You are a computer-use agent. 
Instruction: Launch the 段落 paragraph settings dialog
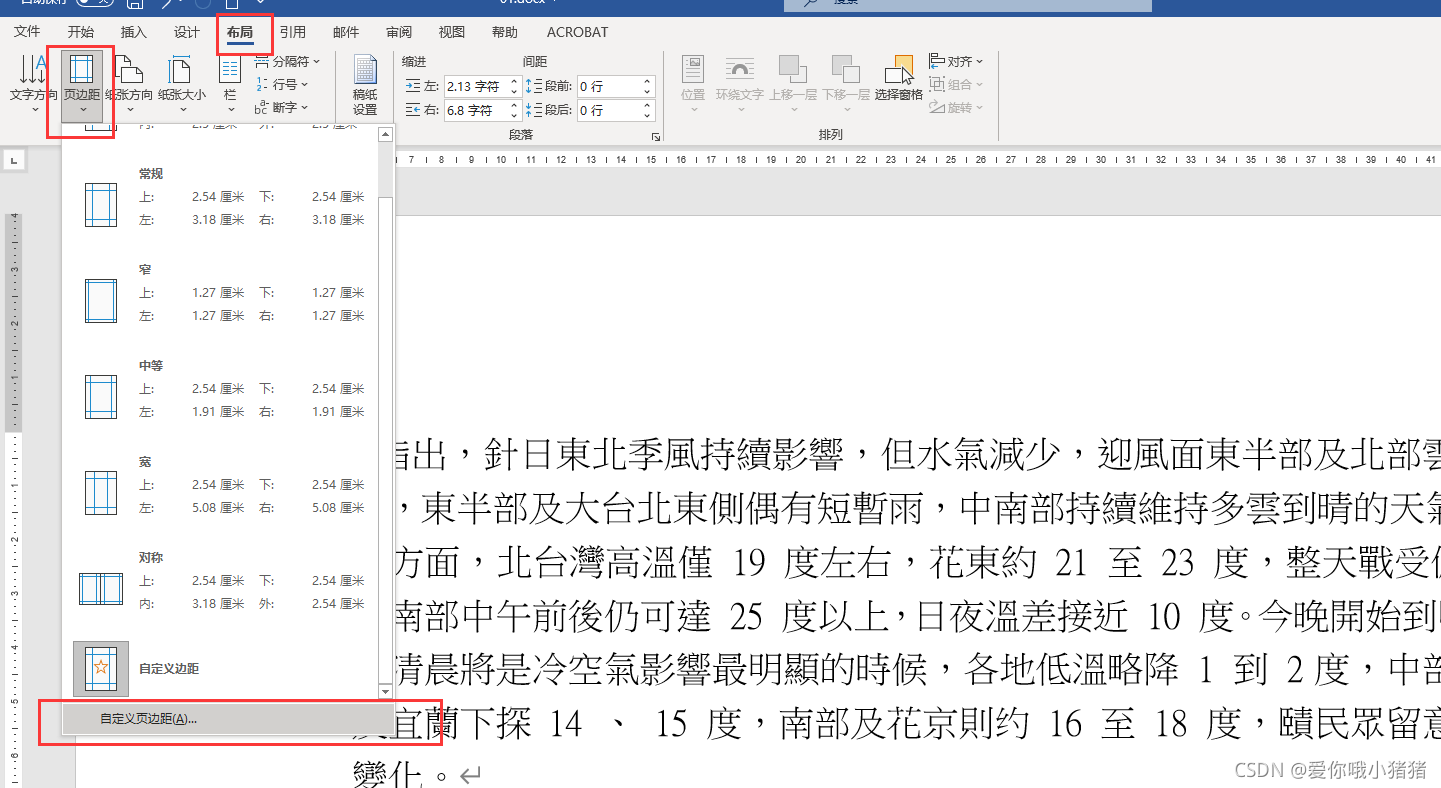click(656, 136)
